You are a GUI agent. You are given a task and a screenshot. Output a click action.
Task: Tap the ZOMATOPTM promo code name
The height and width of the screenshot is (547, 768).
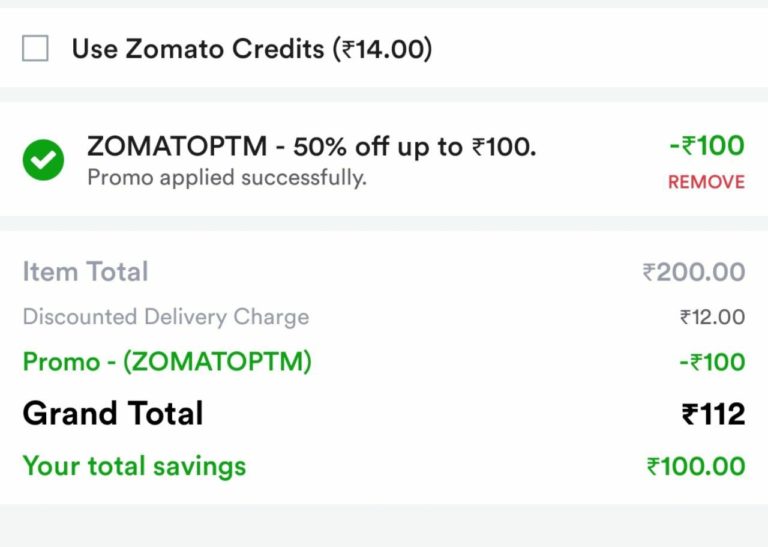177,146
